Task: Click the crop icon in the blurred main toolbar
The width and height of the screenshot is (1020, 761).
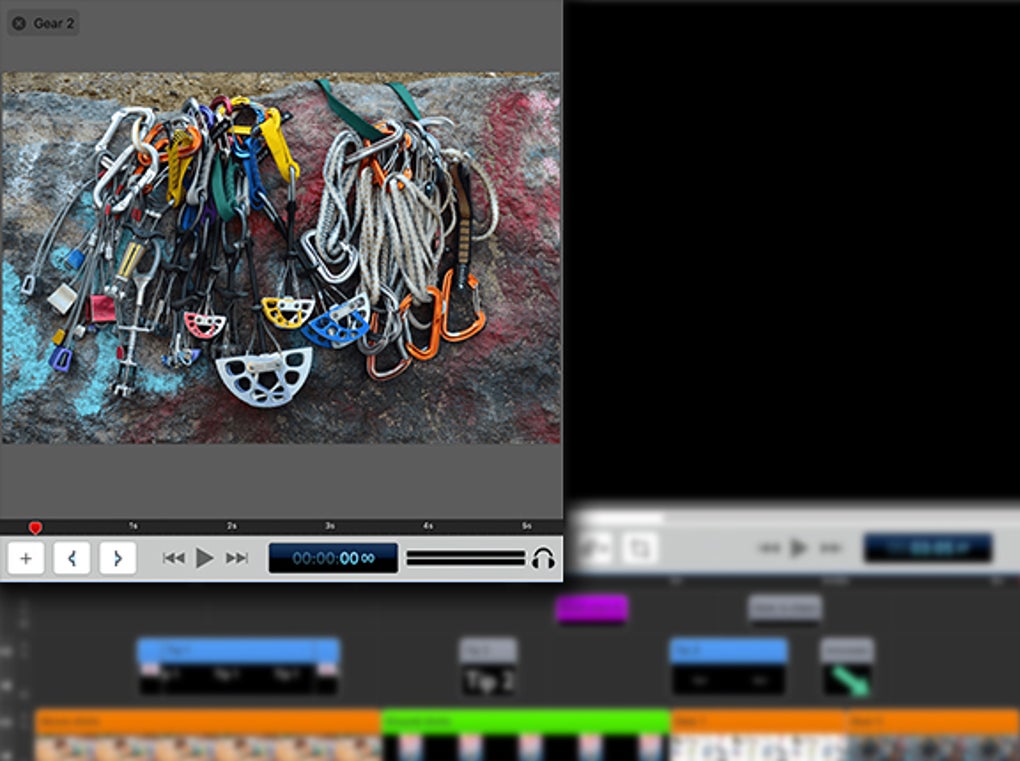Action: 640,548
